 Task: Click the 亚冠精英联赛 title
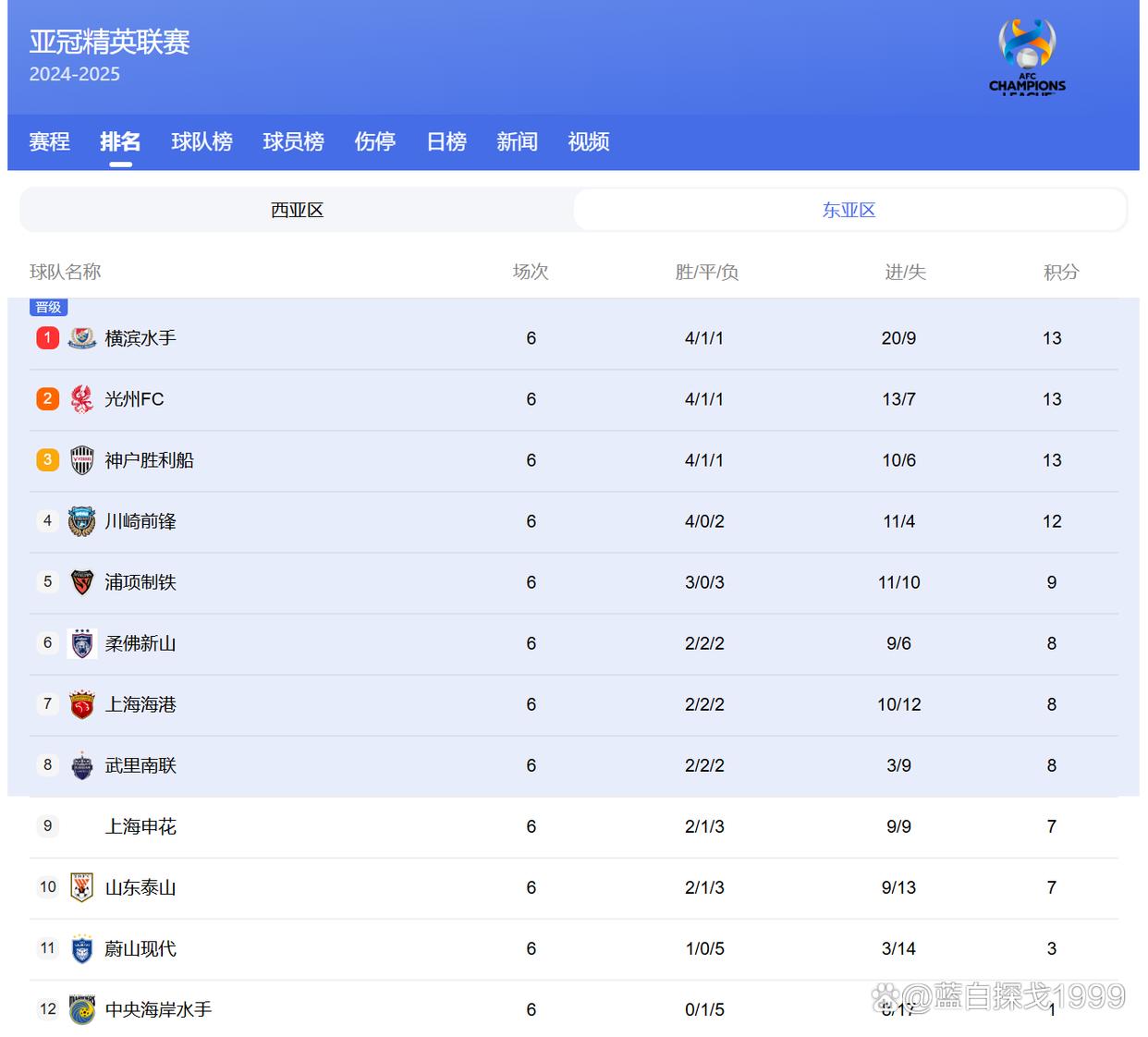[109, 42]
